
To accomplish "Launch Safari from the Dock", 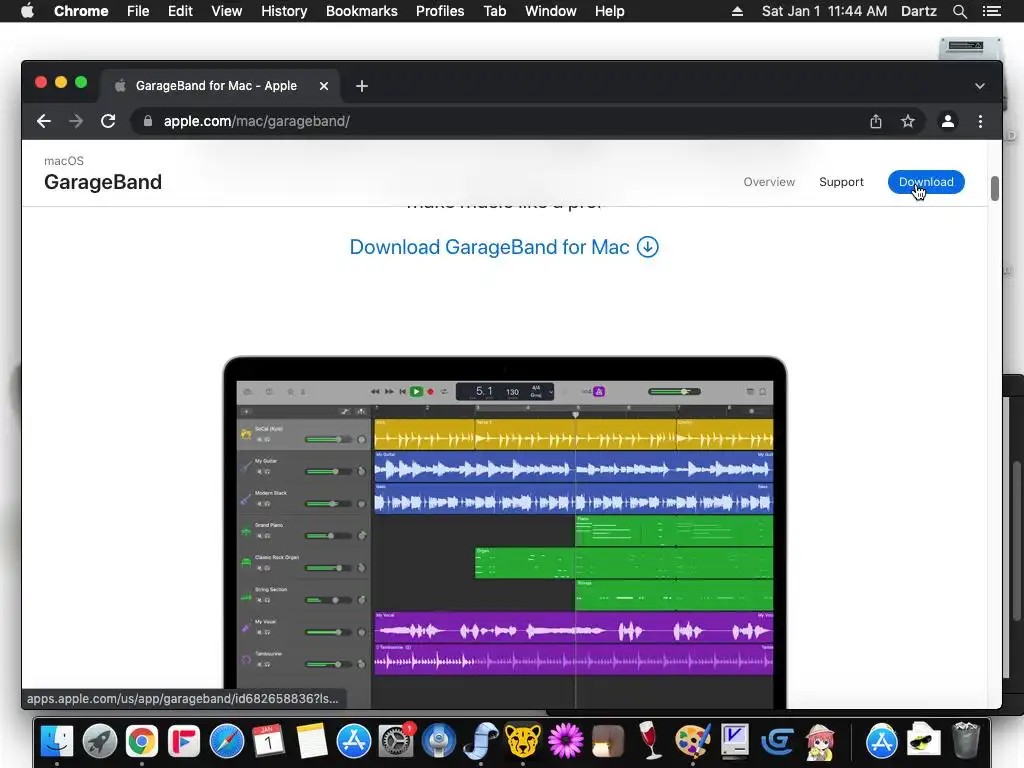I will [x=227, y=741].
